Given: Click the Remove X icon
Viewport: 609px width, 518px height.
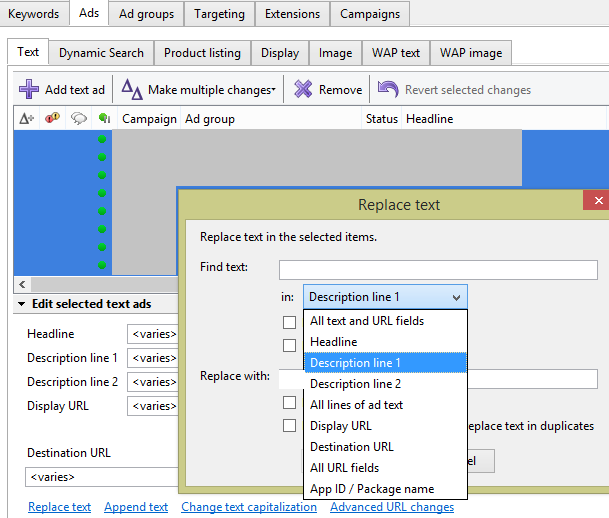Looking at the screenshot, I should click(303, 90).
